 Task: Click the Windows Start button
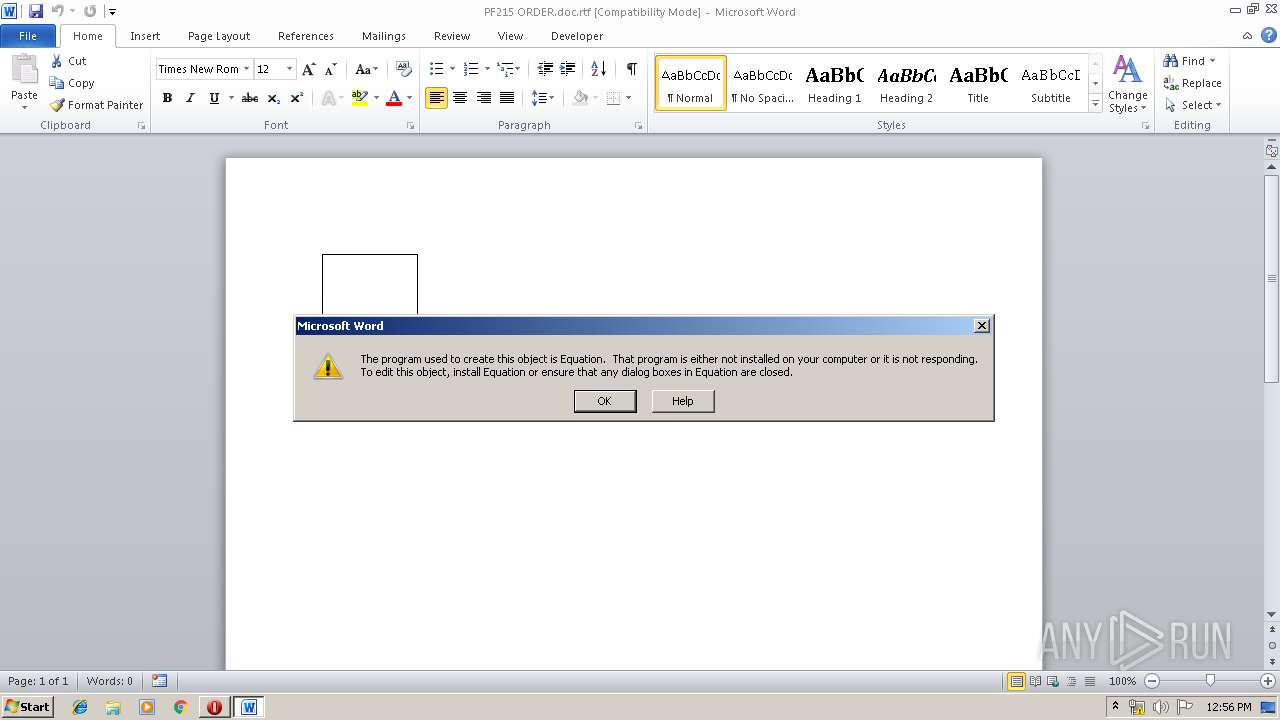(27, 707)
